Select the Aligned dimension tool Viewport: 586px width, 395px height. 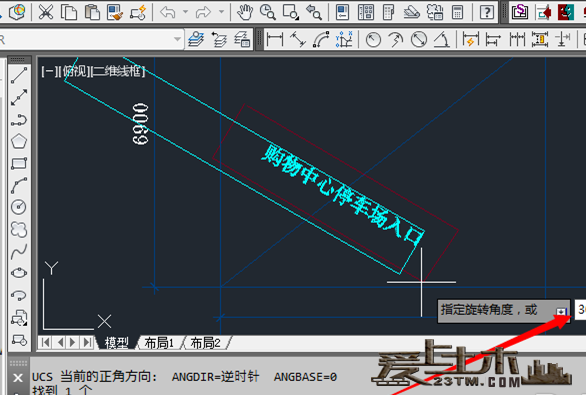point(298,39)
